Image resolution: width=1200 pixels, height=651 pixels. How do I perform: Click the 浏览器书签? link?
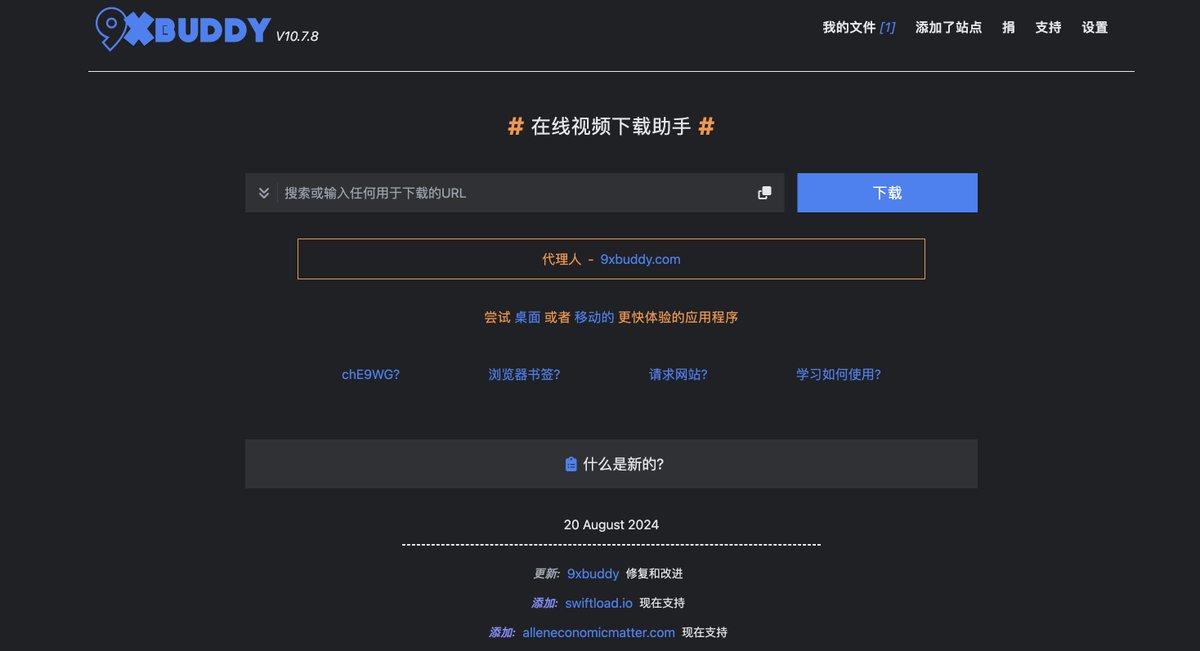[x=524, y=375]
